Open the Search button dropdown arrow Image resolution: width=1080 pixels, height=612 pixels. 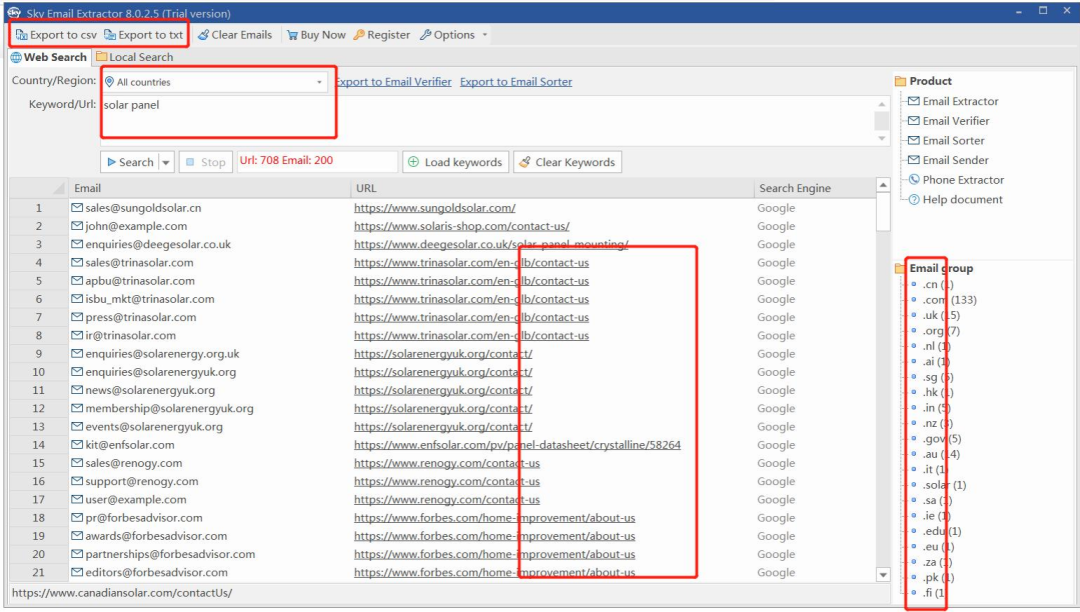[x=166, y=162]
